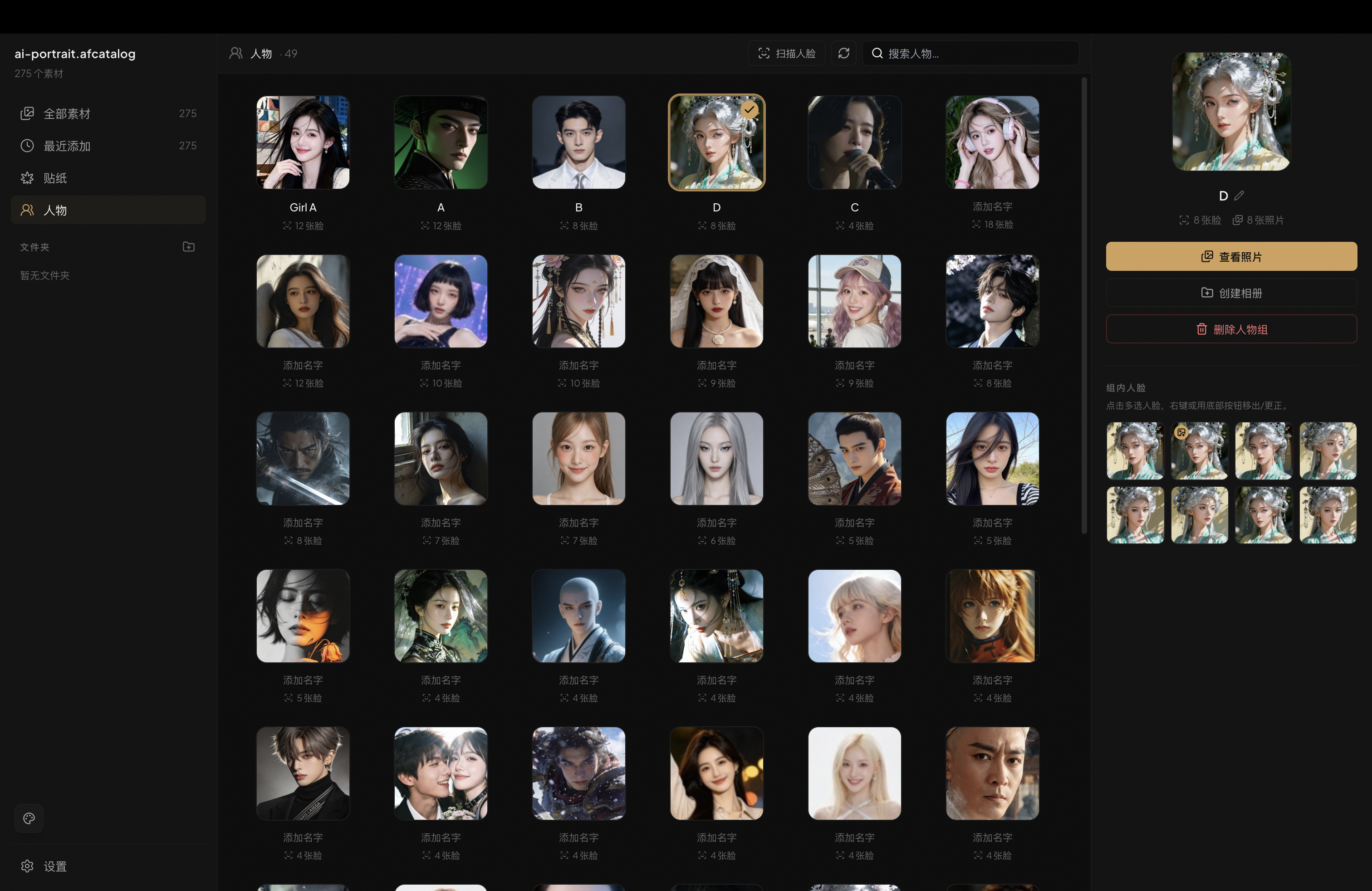Click the refresh icon beside 扫描人脸

coord(843,53)
